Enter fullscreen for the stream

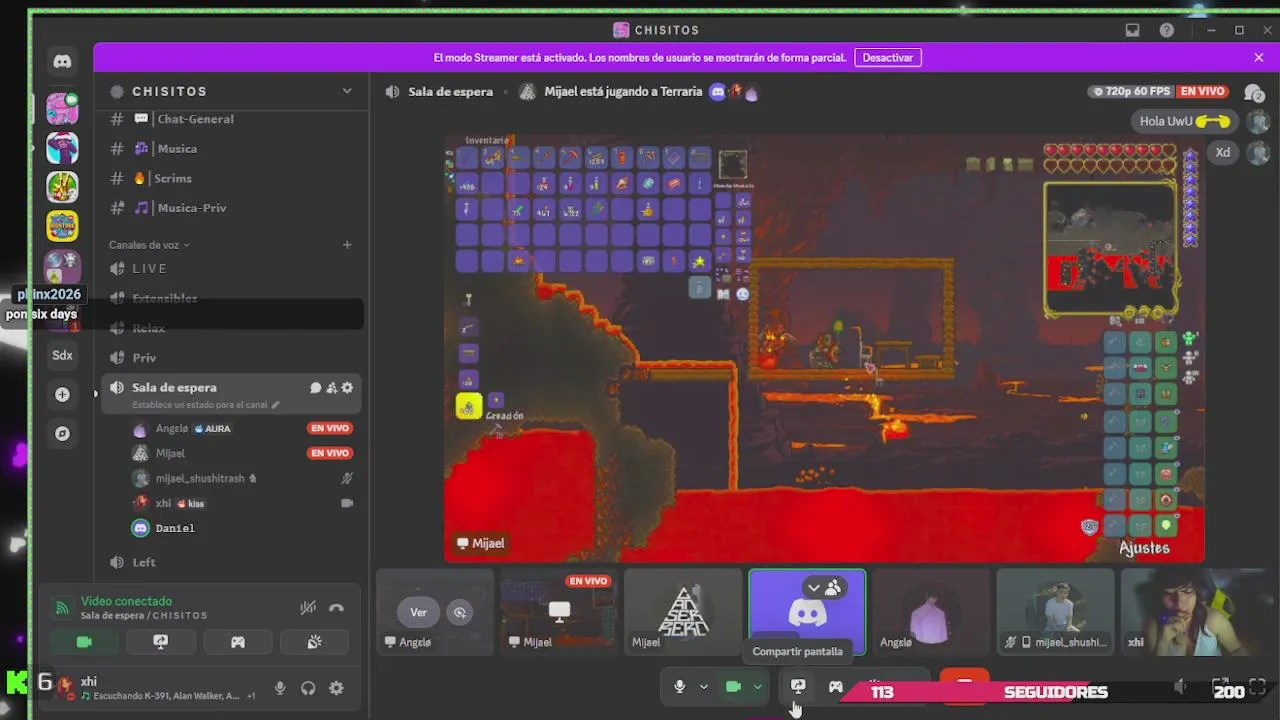[x=1258, y=687]
